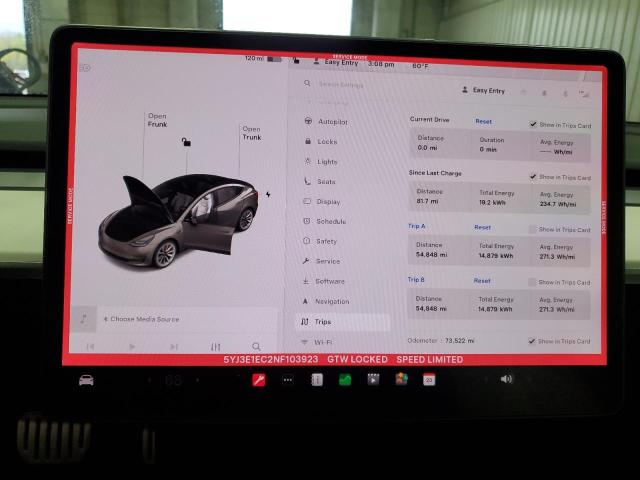This screenshot has width=640, height=480.
Task: Open the three-dots app launcher
Action: 288,380
